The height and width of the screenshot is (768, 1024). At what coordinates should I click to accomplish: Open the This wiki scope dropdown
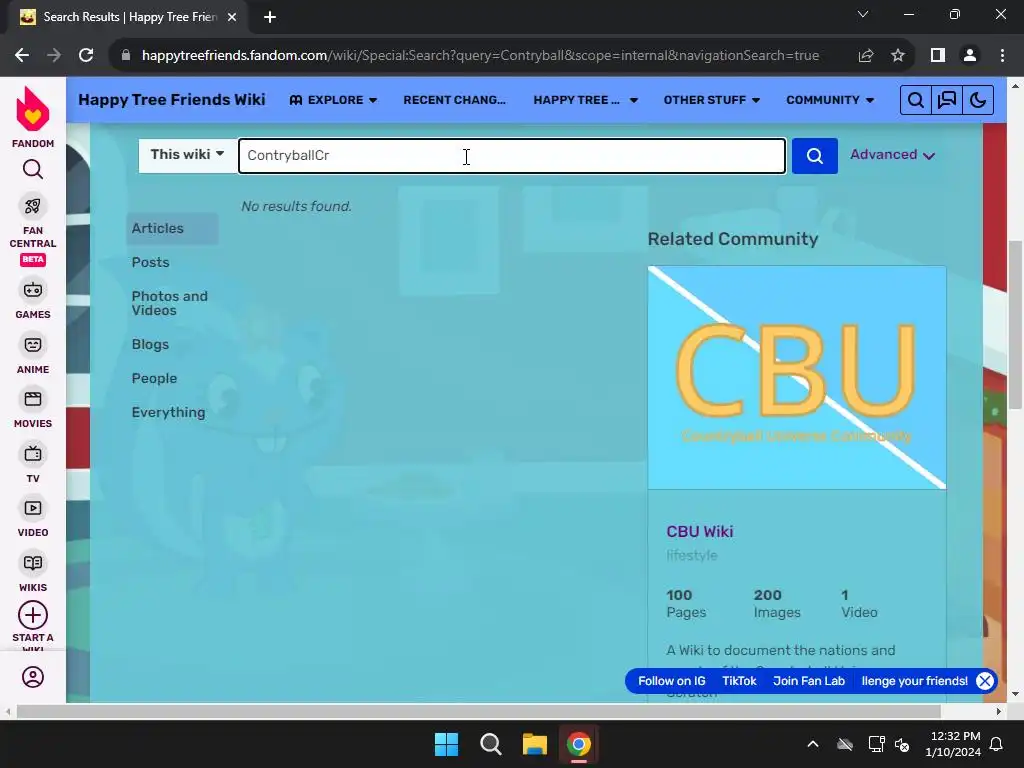point(187,155)
